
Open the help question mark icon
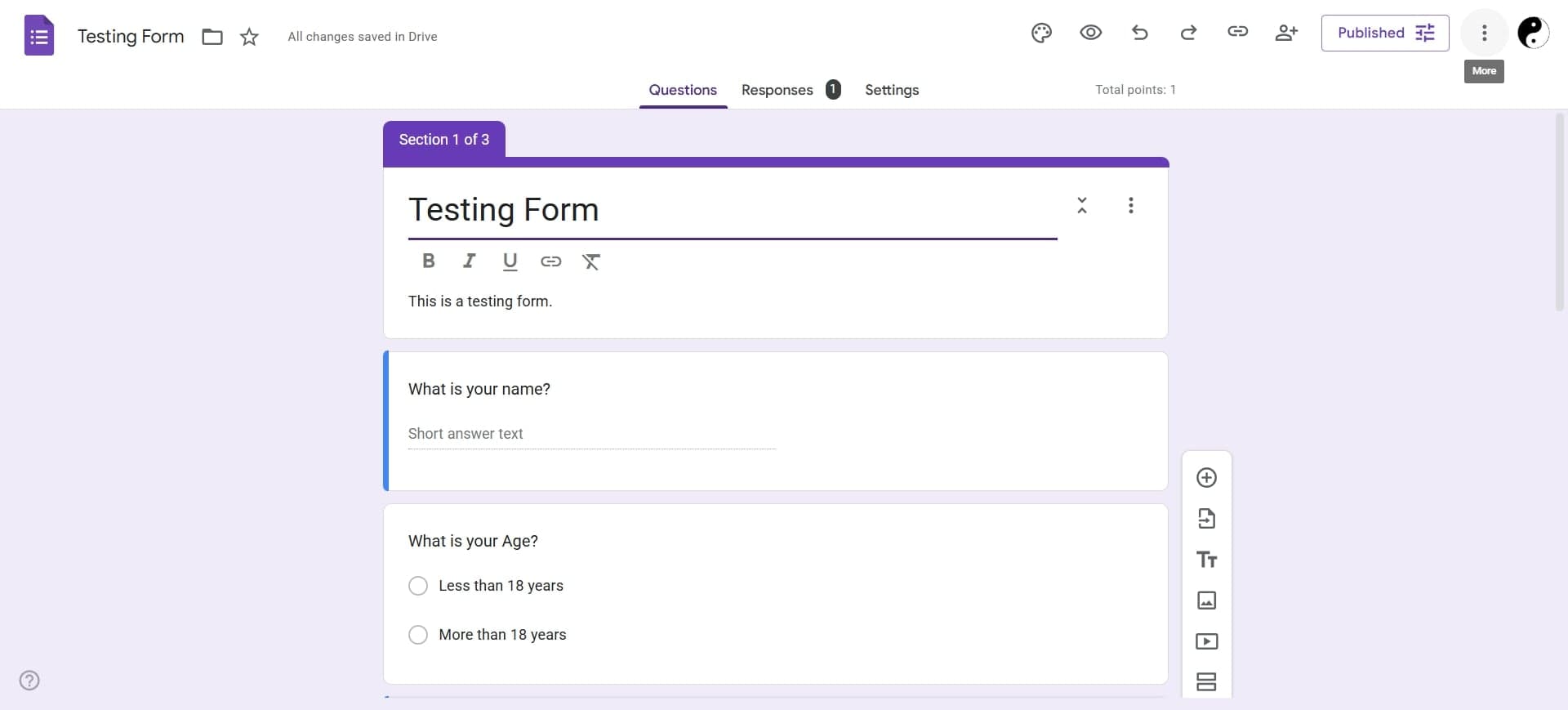click(29, 681)
